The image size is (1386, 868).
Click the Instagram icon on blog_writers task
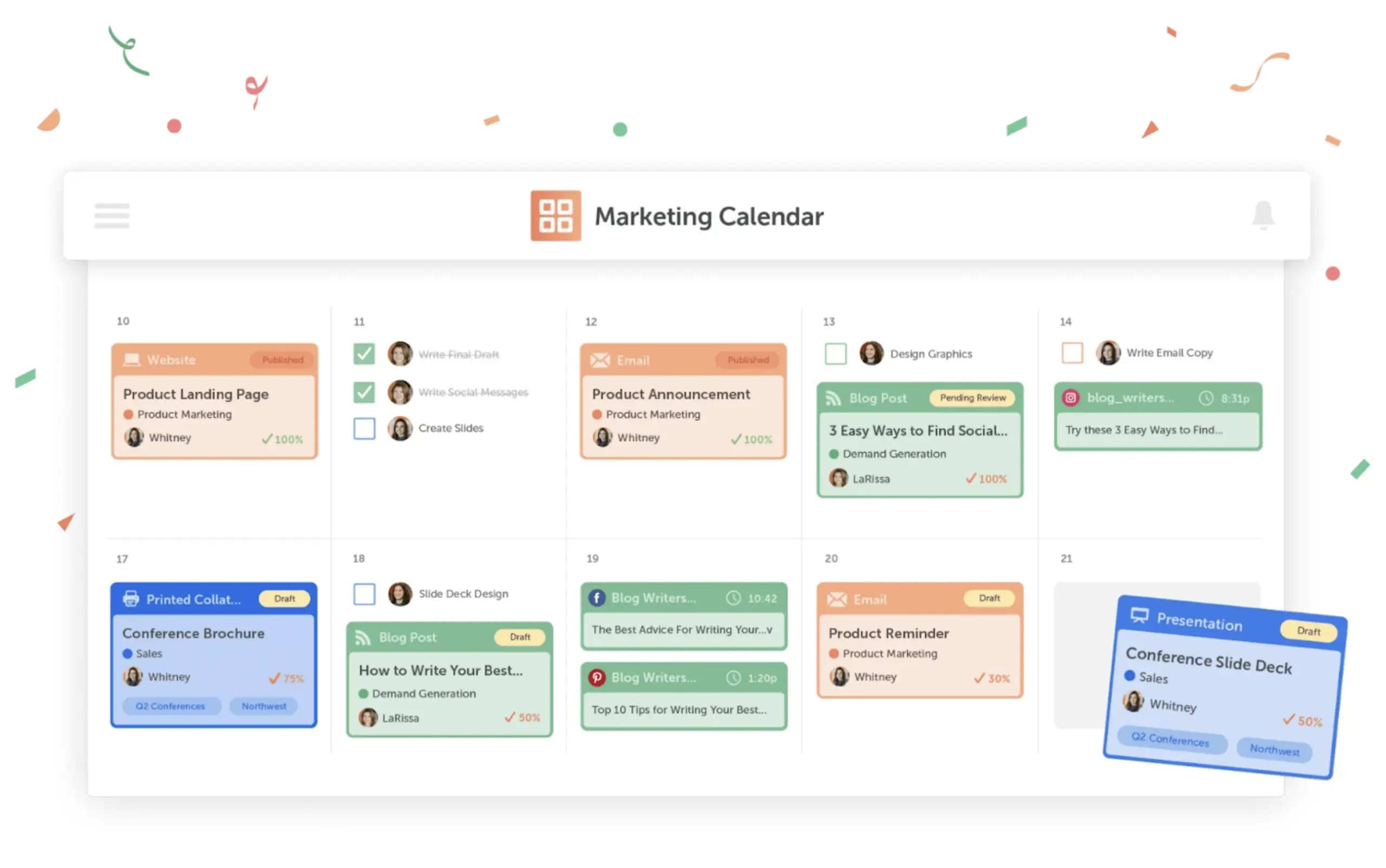point(1071,397)
